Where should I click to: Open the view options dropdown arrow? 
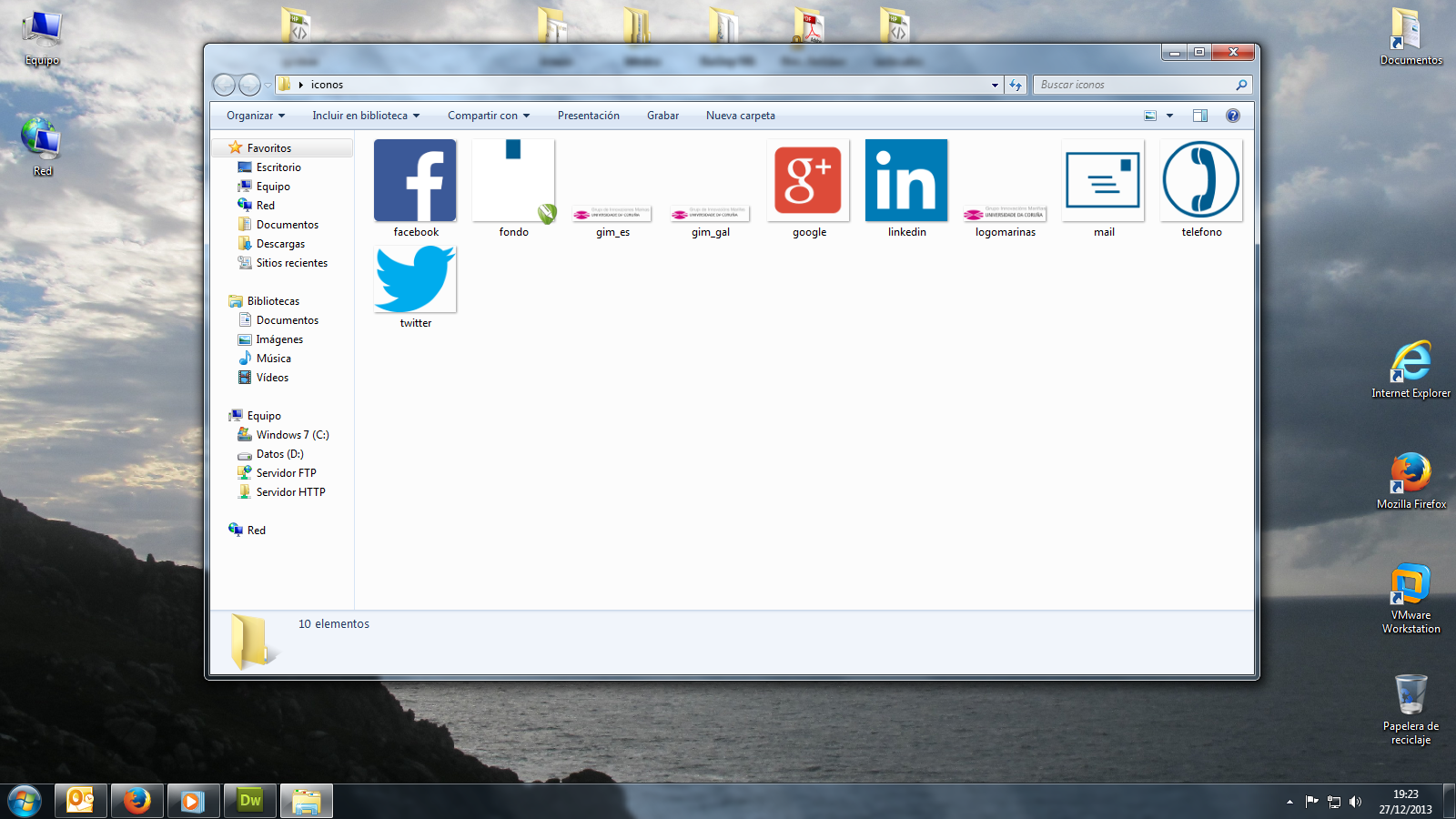(x=1170, y=116)
